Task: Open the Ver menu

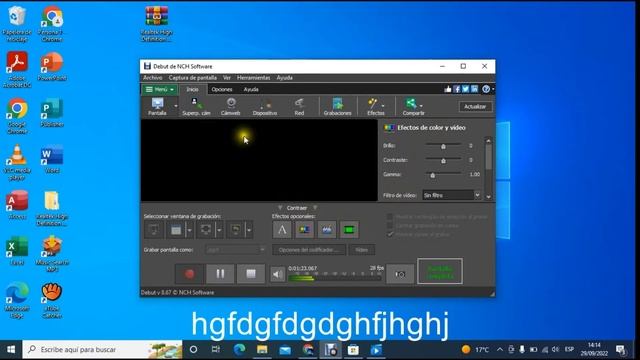Action: point(227,78)
